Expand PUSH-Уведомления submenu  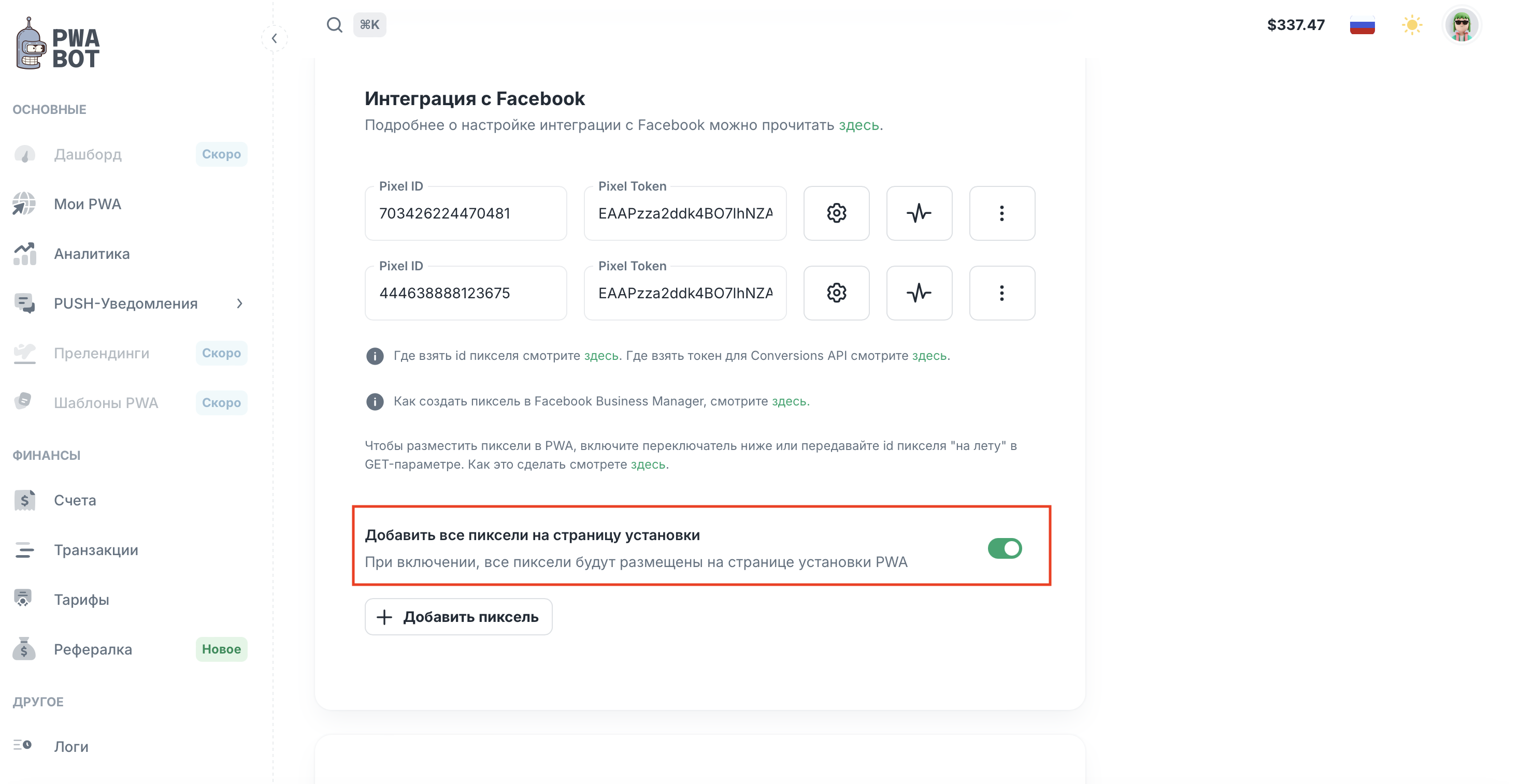239,303
